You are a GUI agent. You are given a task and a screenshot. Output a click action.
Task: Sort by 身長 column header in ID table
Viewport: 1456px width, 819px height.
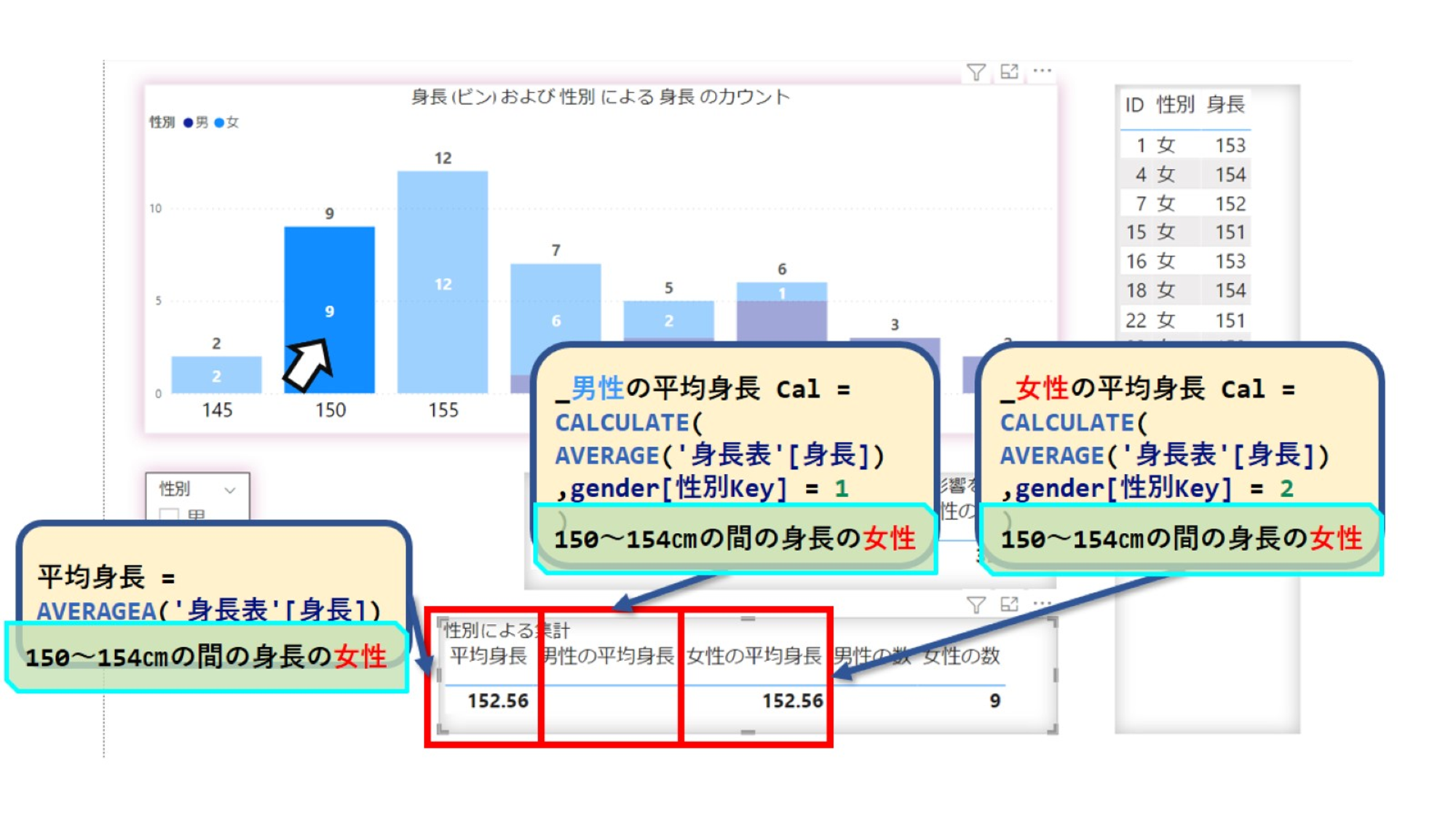[1225, 105]
